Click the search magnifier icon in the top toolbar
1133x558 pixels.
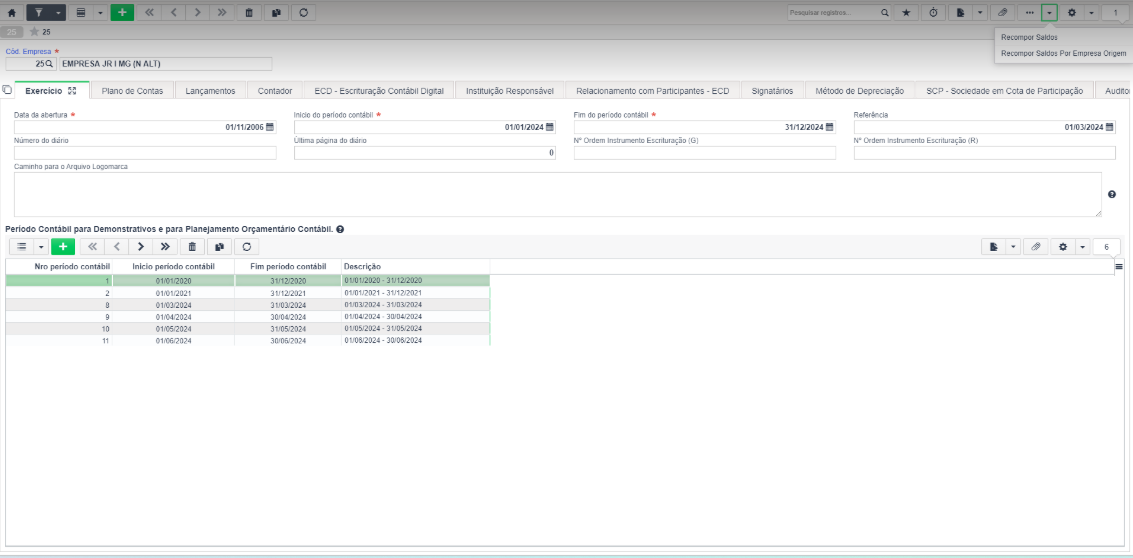884,12
